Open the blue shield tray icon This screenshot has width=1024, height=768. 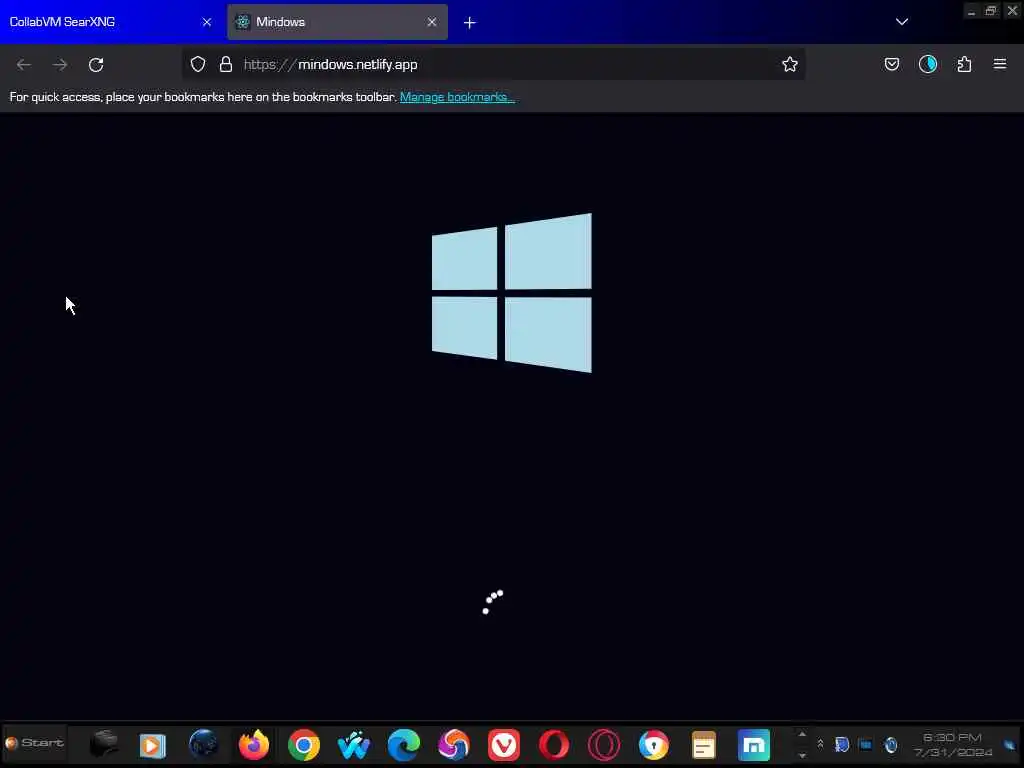(842, 744)
